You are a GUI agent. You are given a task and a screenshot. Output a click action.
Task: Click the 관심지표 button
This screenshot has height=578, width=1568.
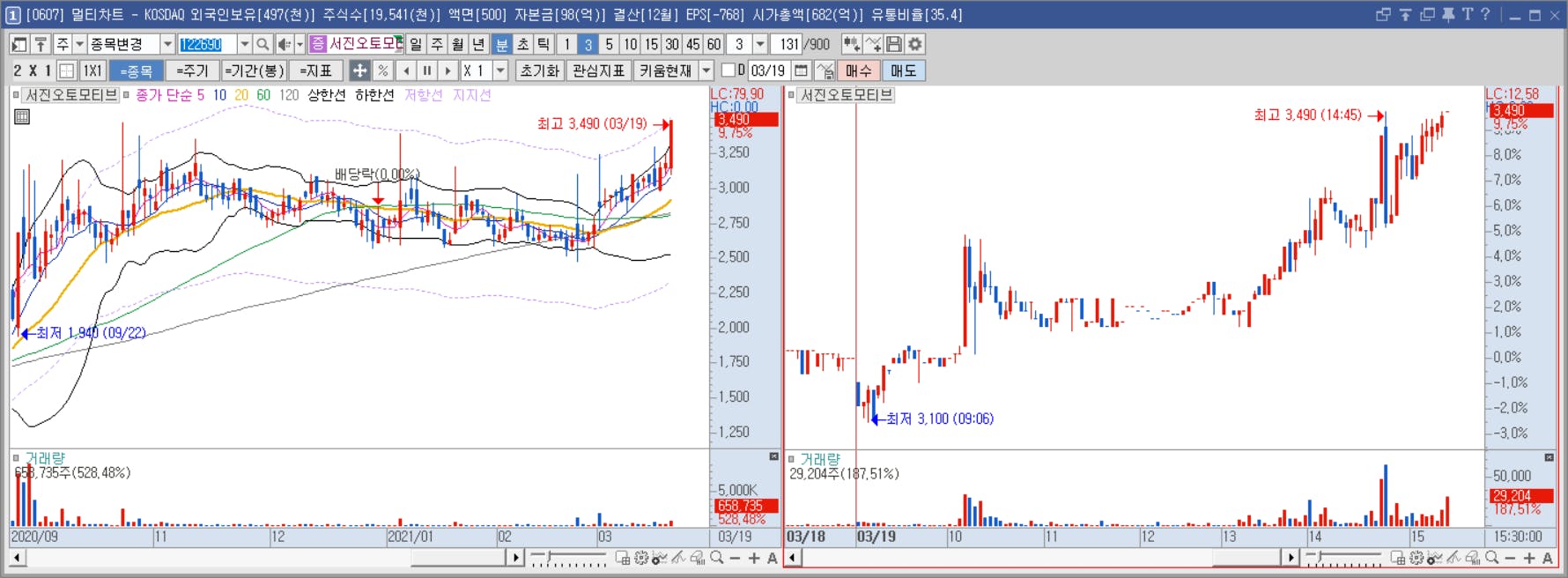pyautogui.click(x=598, y=70)
